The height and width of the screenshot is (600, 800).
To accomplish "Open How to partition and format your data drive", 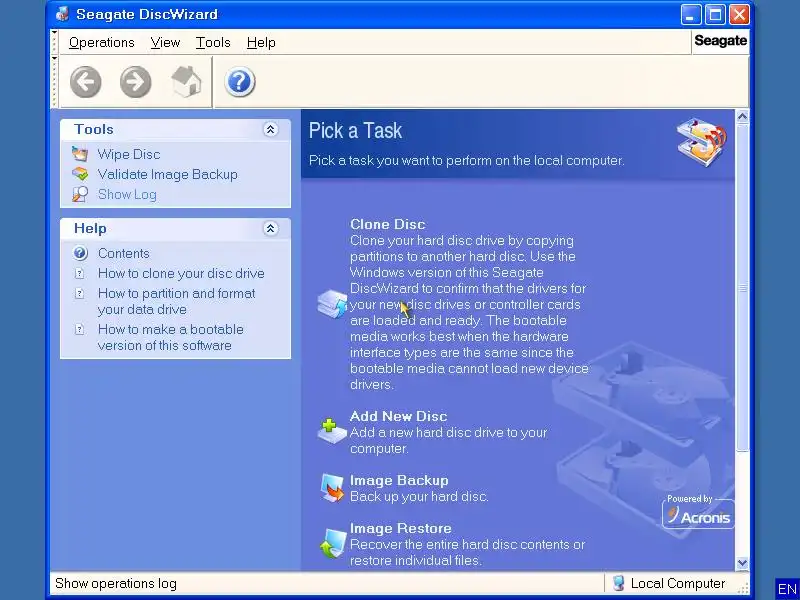I will click(177, 301).
